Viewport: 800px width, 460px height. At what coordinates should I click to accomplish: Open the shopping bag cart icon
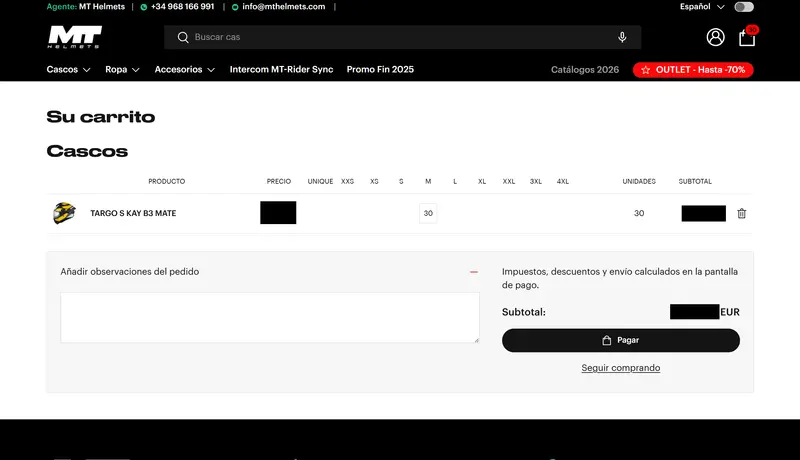click(x=747, y=37)
